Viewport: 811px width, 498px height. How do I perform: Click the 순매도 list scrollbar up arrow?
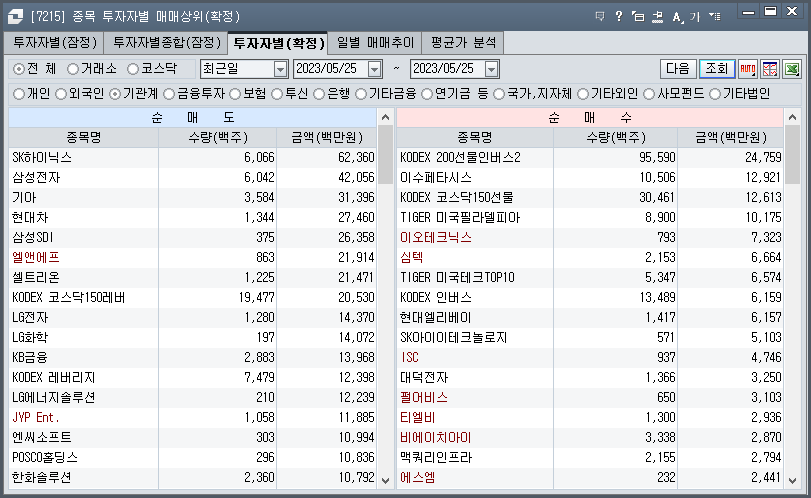click(385, 117)
